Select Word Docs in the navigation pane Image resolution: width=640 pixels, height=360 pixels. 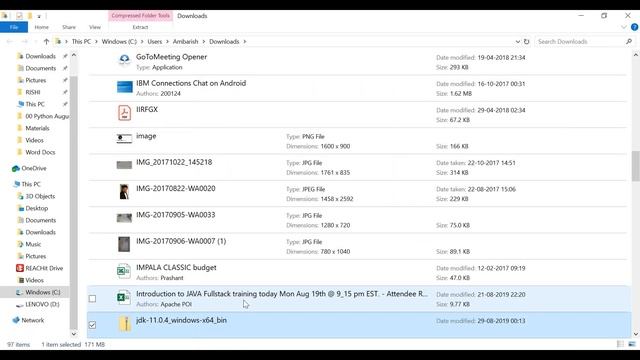40,152
